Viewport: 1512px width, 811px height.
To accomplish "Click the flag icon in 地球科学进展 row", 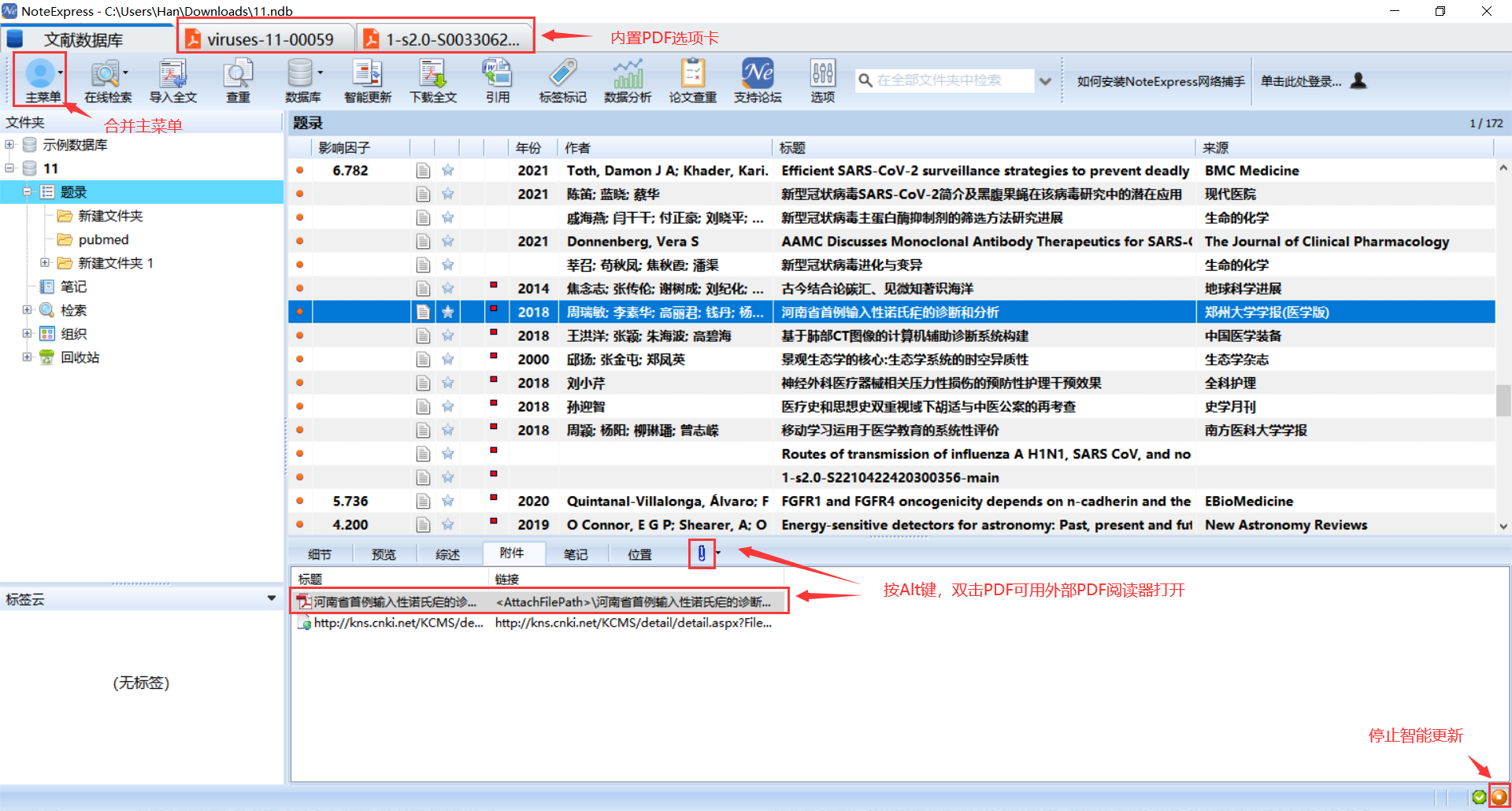I will (x=494, y=285).
